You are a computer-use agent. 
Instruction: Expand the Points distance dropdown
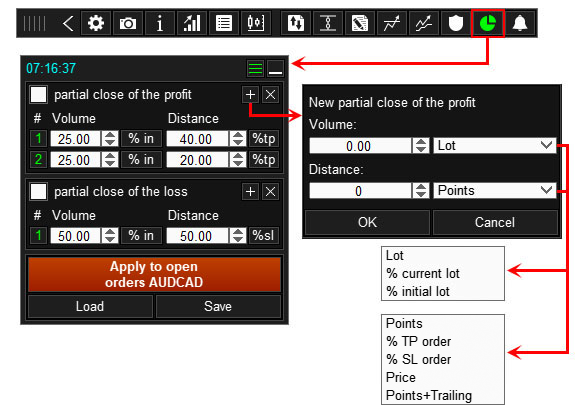pyautogui.click(x=495, y=190)
